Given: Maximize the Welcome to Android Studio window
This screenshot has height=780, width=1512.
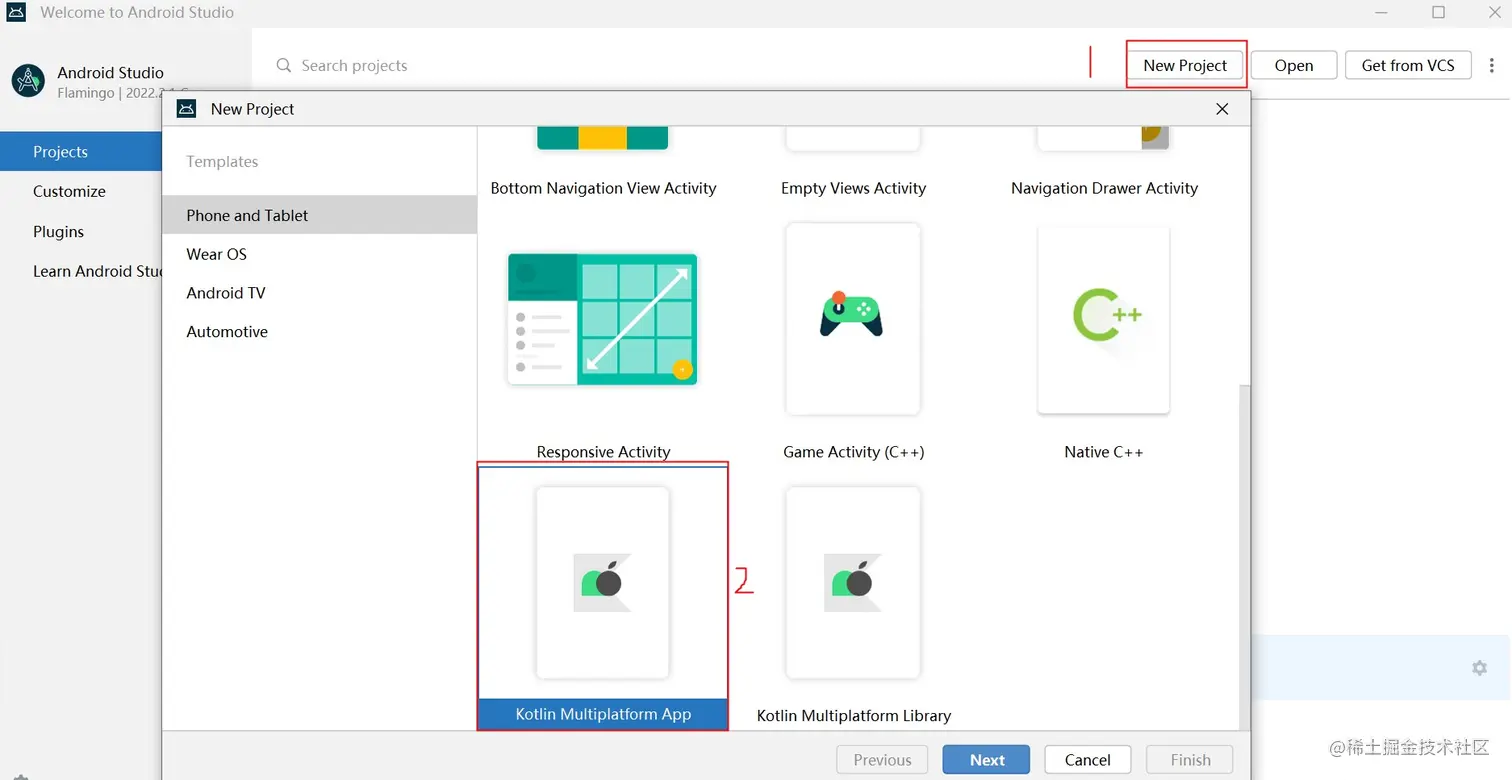Looking at the screenshot, I should (x=1438, y=13).
